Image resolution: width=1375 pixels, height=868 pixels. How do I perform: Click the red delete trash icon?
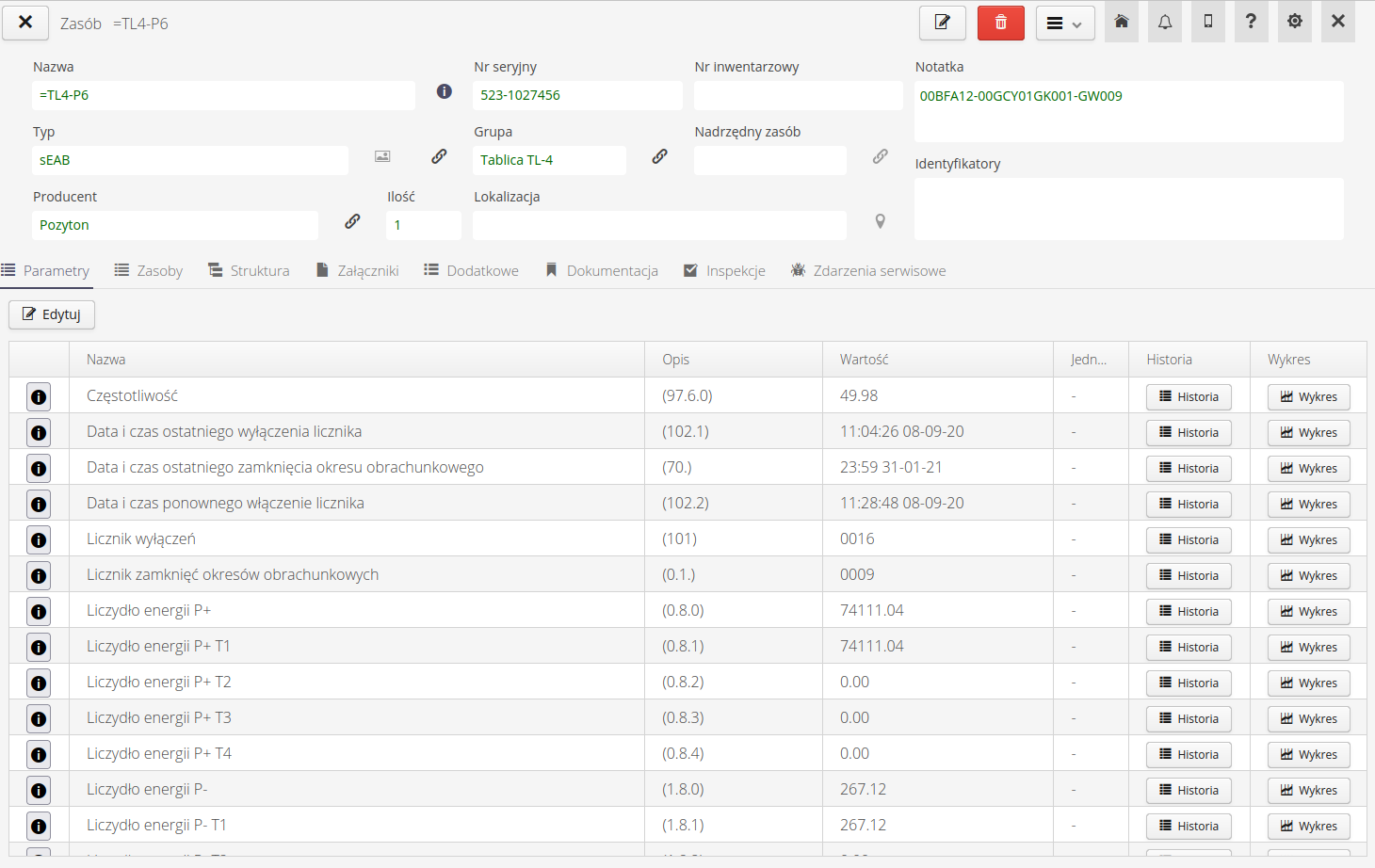[1000, 23]
